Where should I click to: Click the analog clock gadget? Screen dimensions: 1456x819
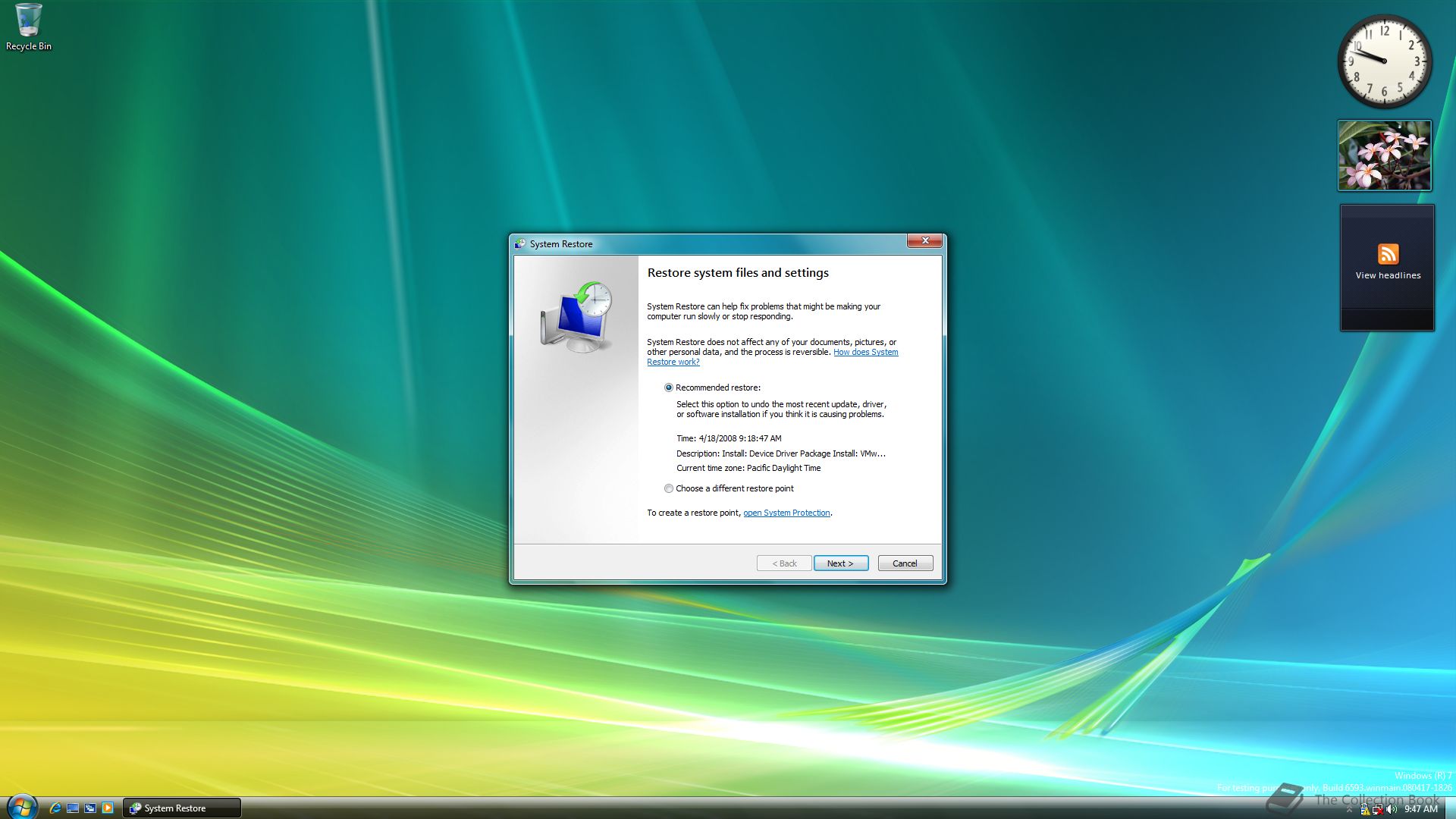tap(1384, 61)
